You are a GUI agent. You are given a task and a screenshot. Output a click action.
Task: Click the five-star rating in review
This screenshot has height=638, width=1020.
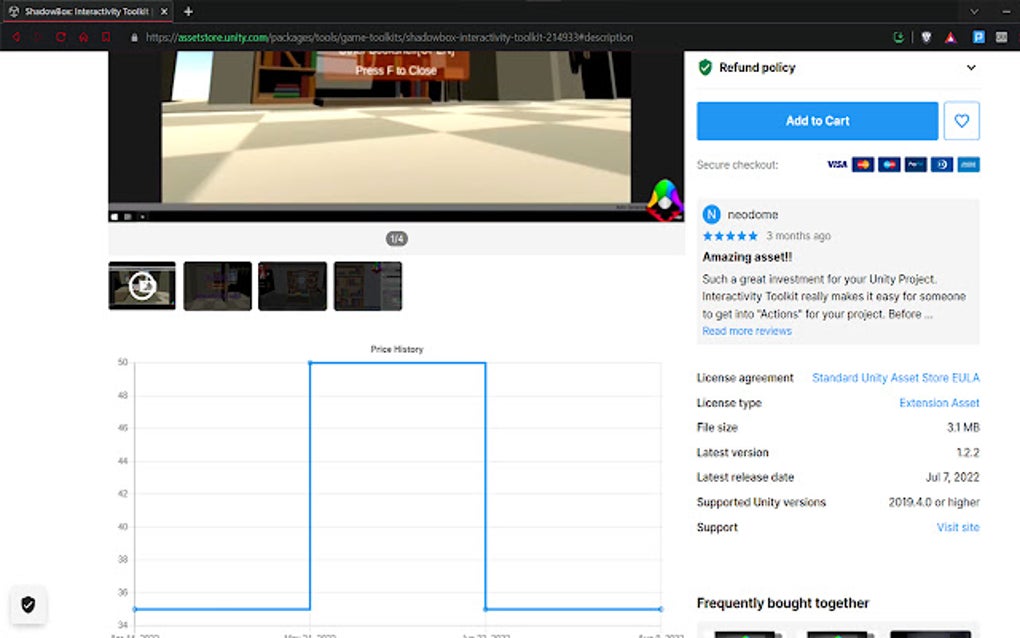pyautogui.click(x=730, y=235)
